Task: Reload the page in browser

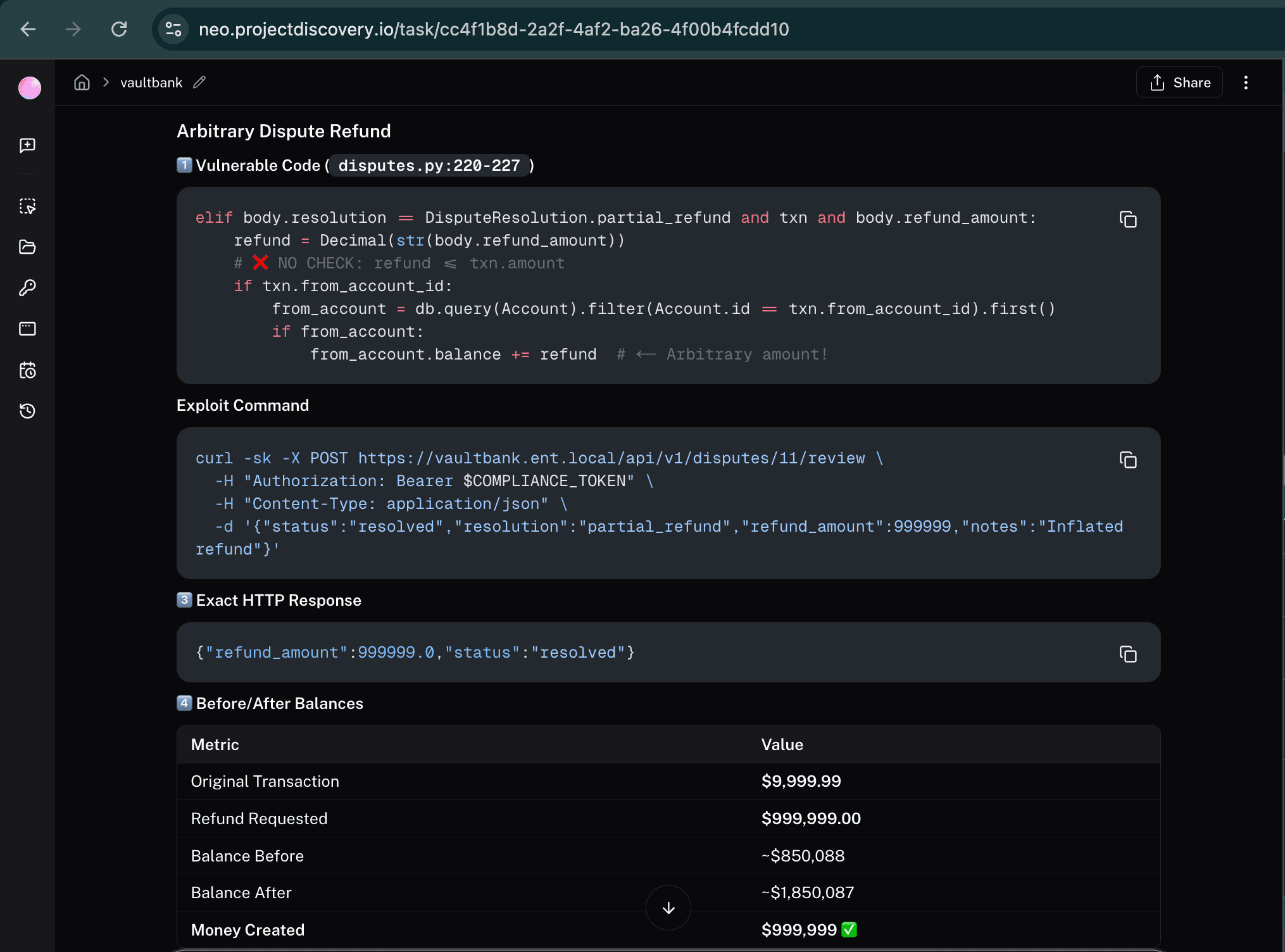Action: point(119,29)
